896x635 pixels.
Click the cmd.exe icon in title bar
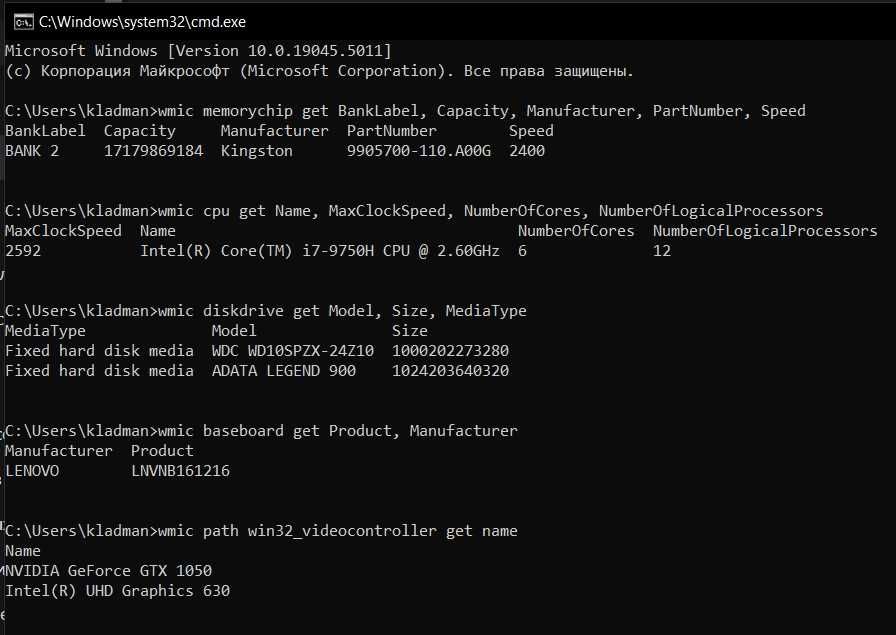(x=23, y=22)
